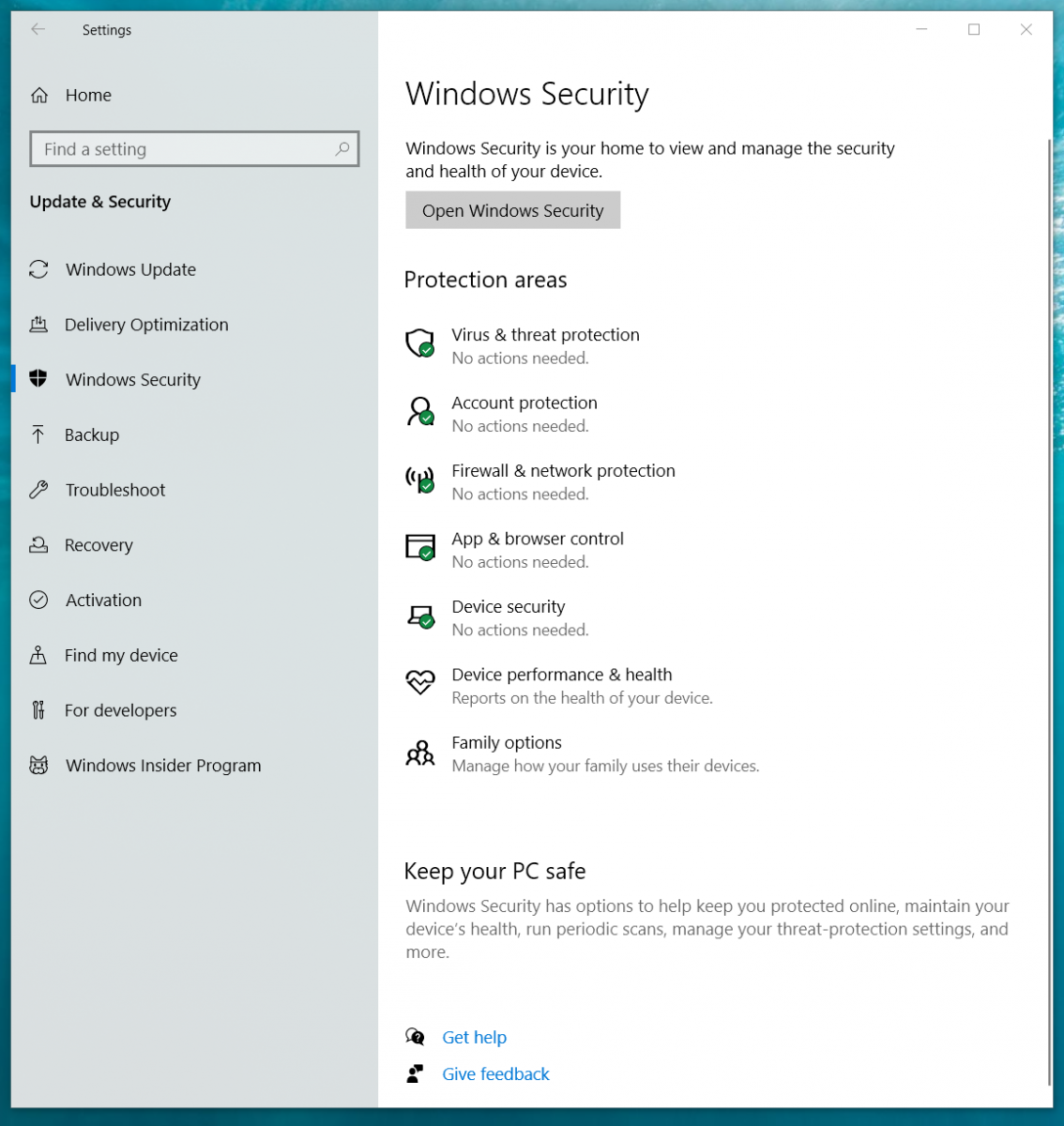Screen dimensions: 1064x1126
Task: Go back using the arrow in title bar
Action: pyautogui.click(x=38, y=29)
